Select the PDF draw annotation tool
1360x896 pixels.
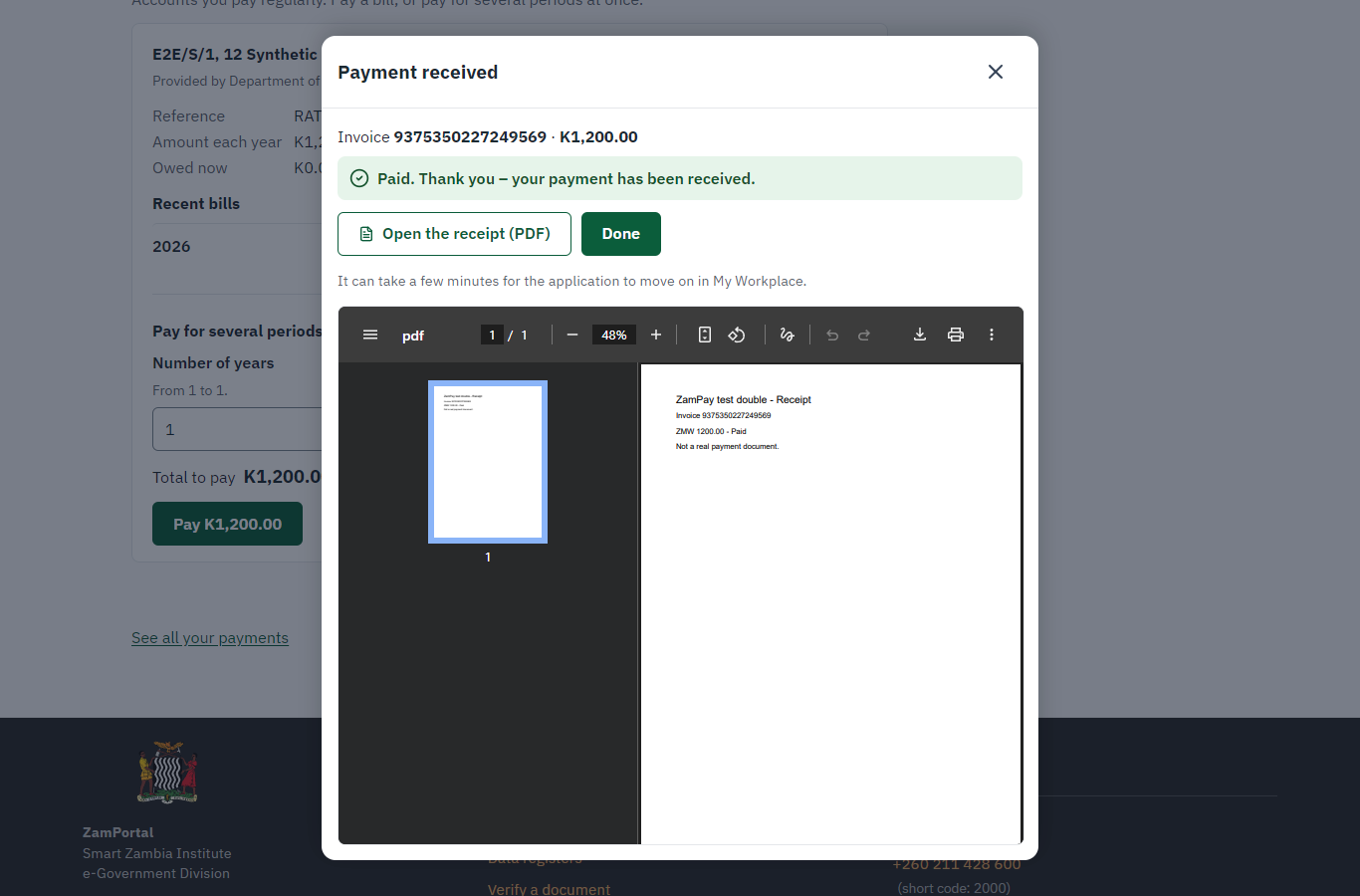point(788,336)
